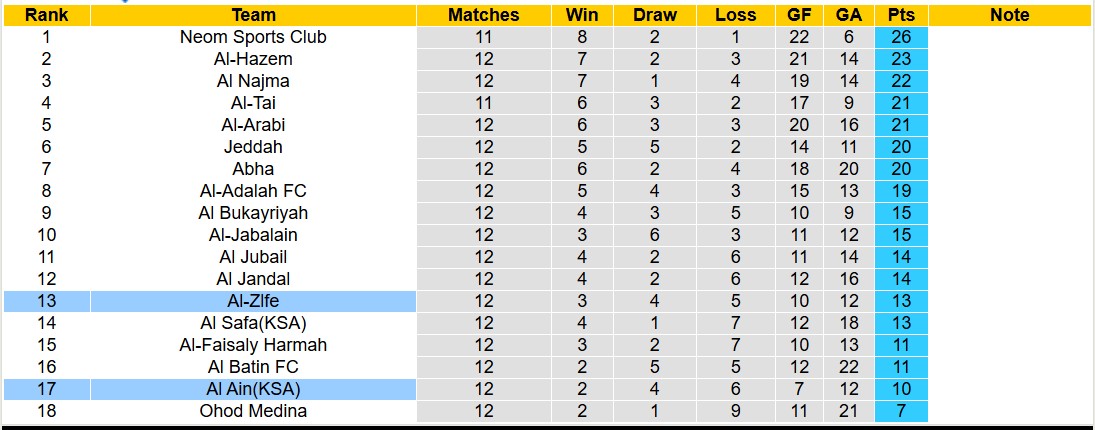The height and width of the screenshot is (430, 1095).
Task: Select the highlighted Al-Zlfe row
Action: click(253, 301)
